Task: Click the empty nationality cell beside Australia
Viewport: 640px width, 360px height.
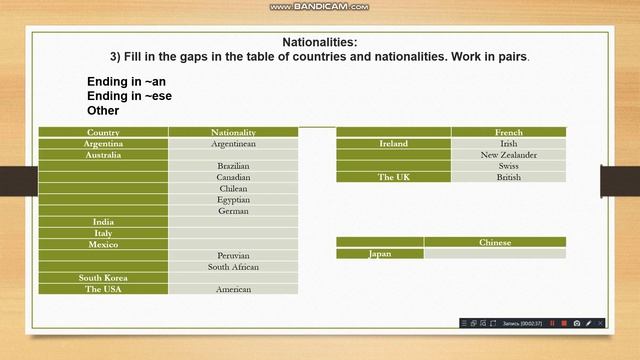Action: (x=233, y=155)
